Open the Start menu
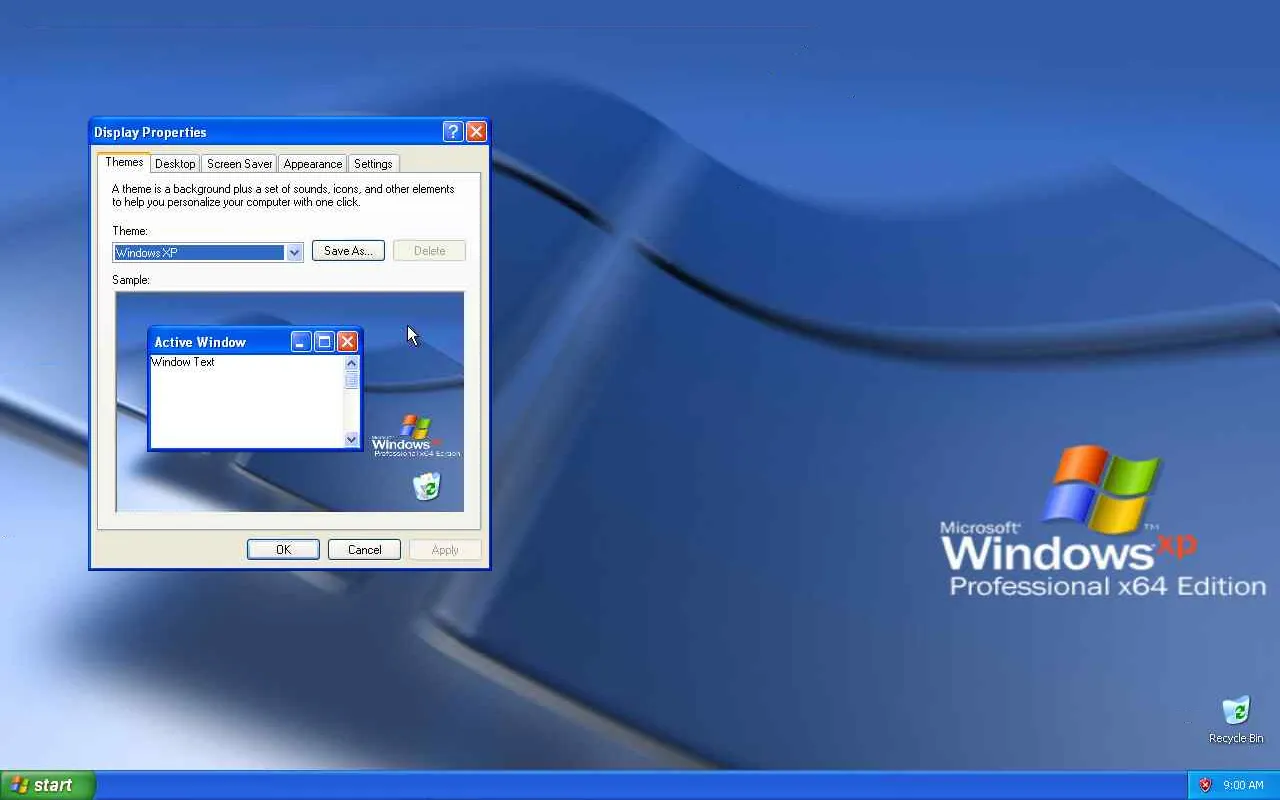 (x=48, y=785)
